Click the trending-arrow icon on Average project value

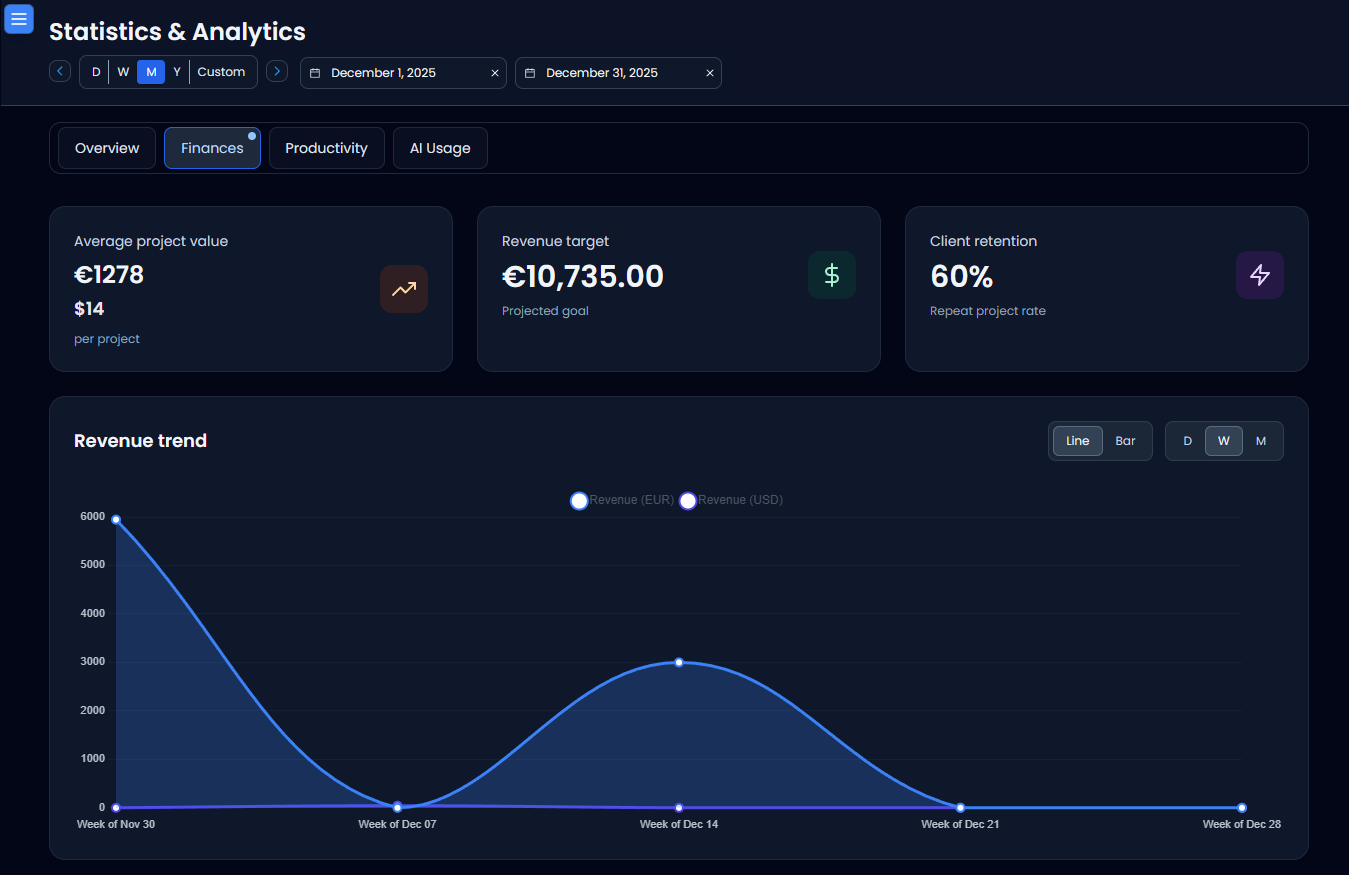pos(404,288)
